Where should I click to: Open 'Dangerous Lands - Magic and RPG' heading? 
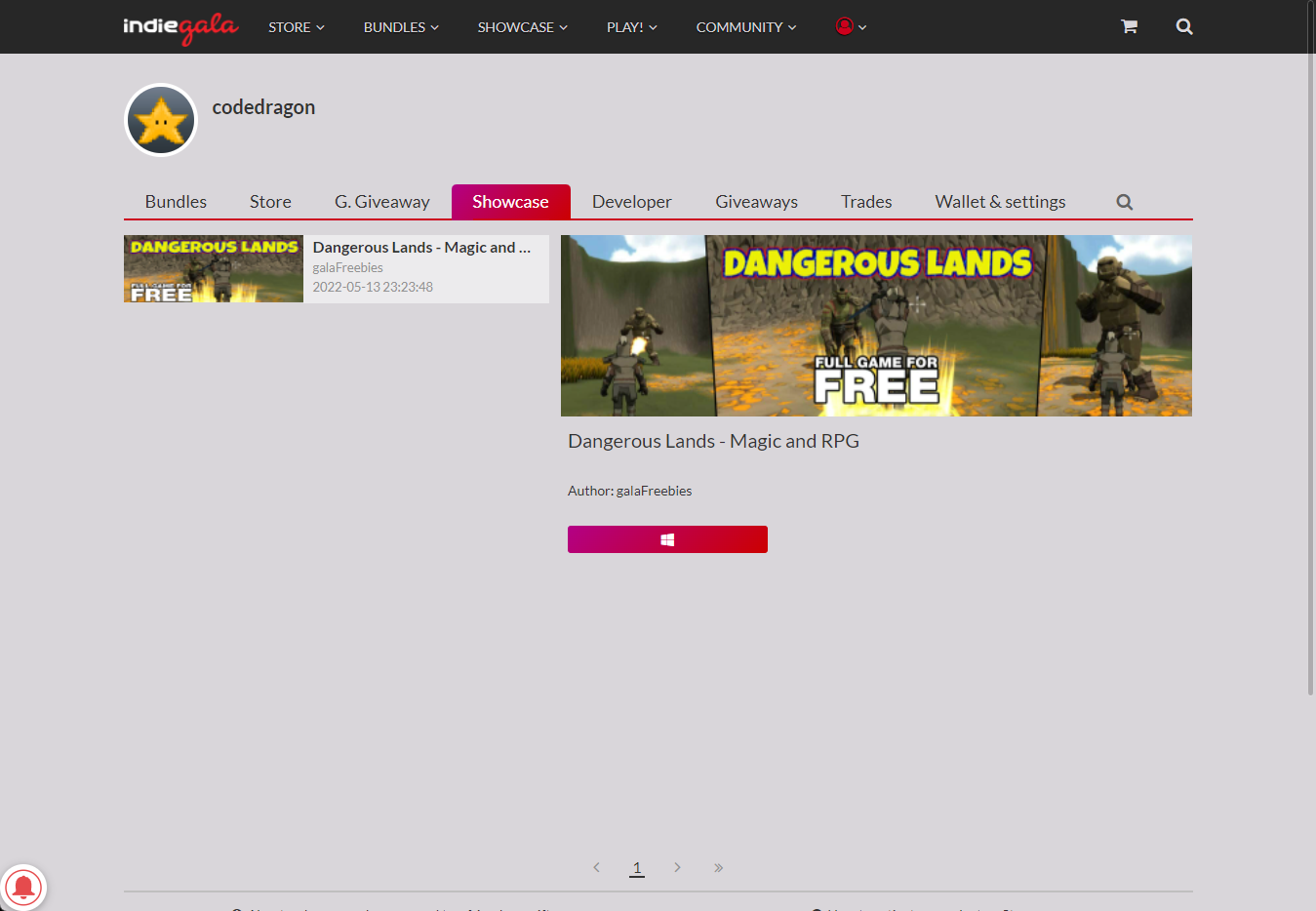coord(713,441)
